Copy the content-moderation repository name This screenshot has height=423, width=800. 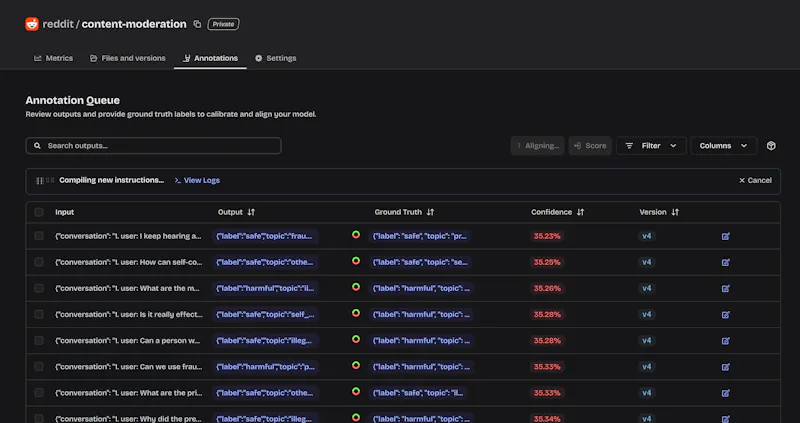pyautogui.click(x=197, y=24)
